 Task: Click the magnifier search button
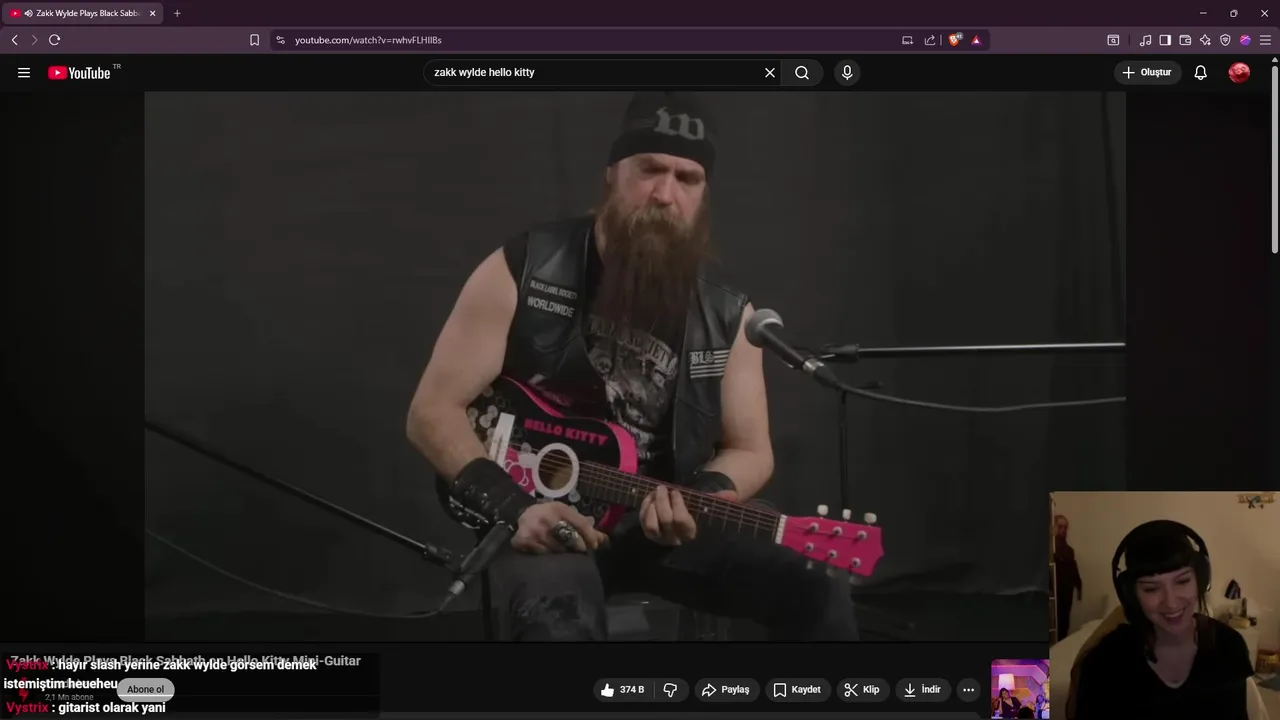802,73
